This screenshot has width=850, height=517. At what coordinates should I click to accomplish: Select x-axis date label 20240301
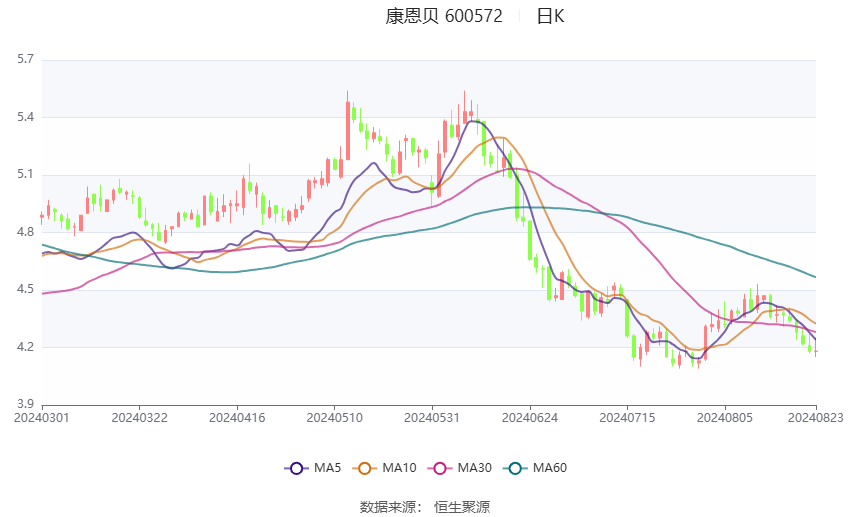coord(42,418)
